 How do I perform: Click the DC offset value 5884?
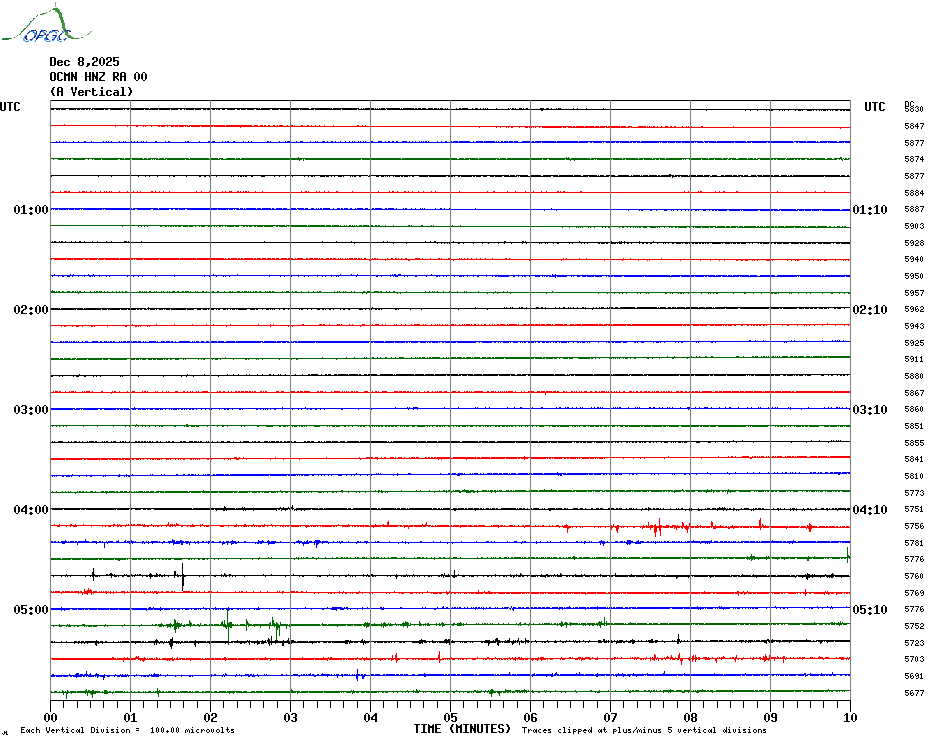point(914,193)
